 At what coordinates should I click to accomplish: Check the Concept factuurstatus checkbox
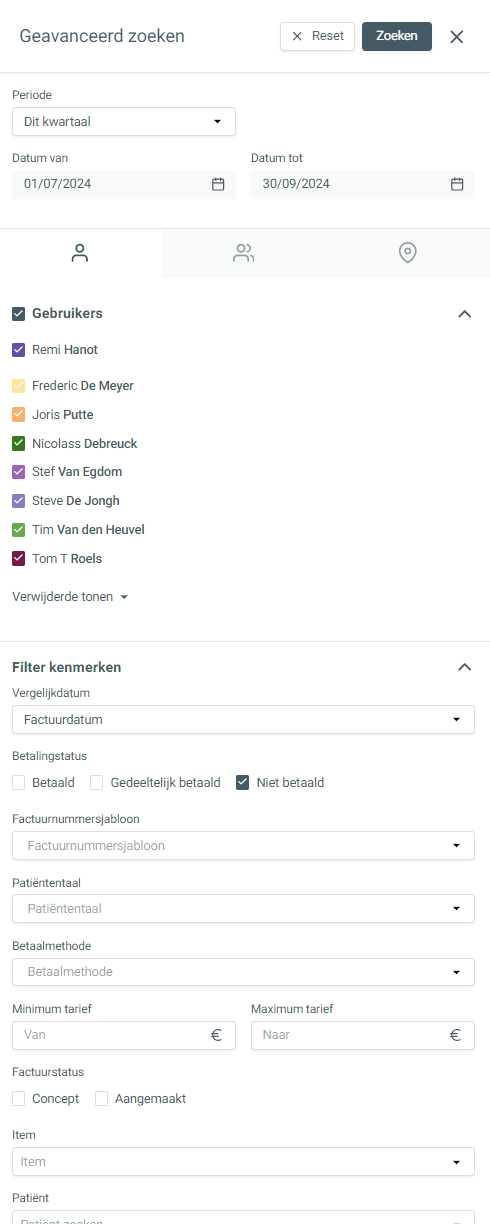point(19,1098)
